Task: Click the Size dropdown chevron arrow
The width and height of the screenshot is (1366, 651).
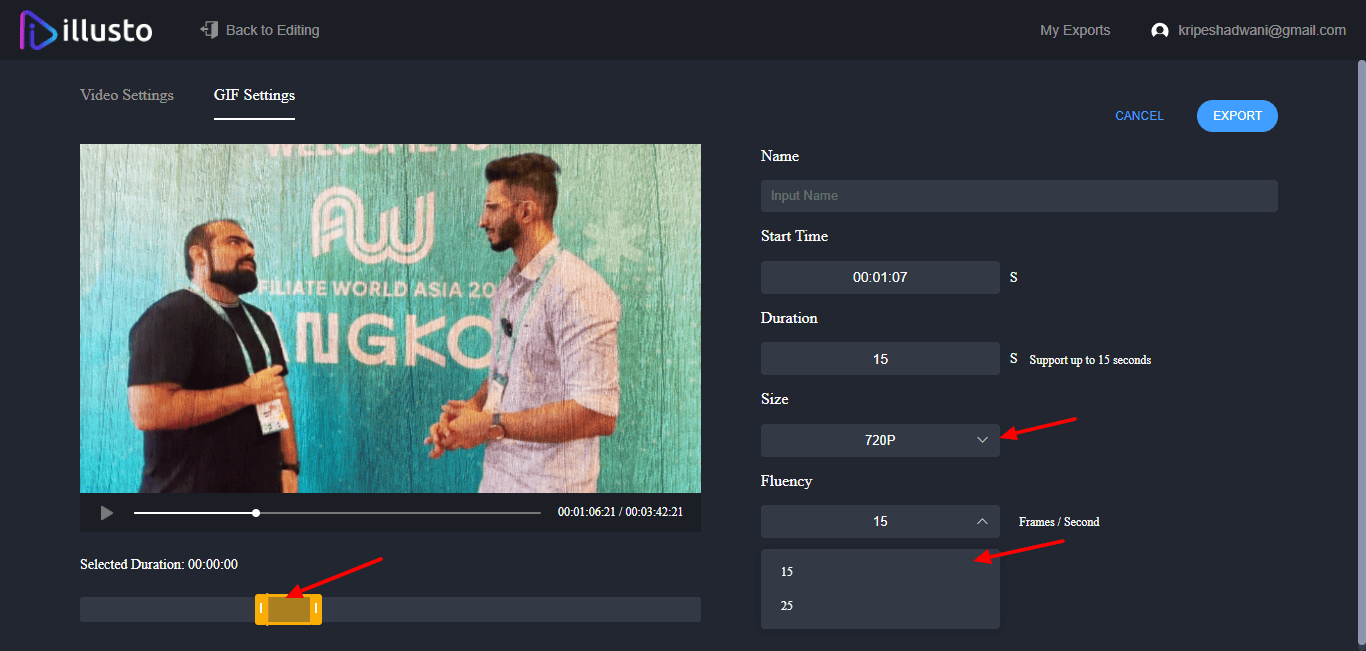Action: [x=982, y=440]
